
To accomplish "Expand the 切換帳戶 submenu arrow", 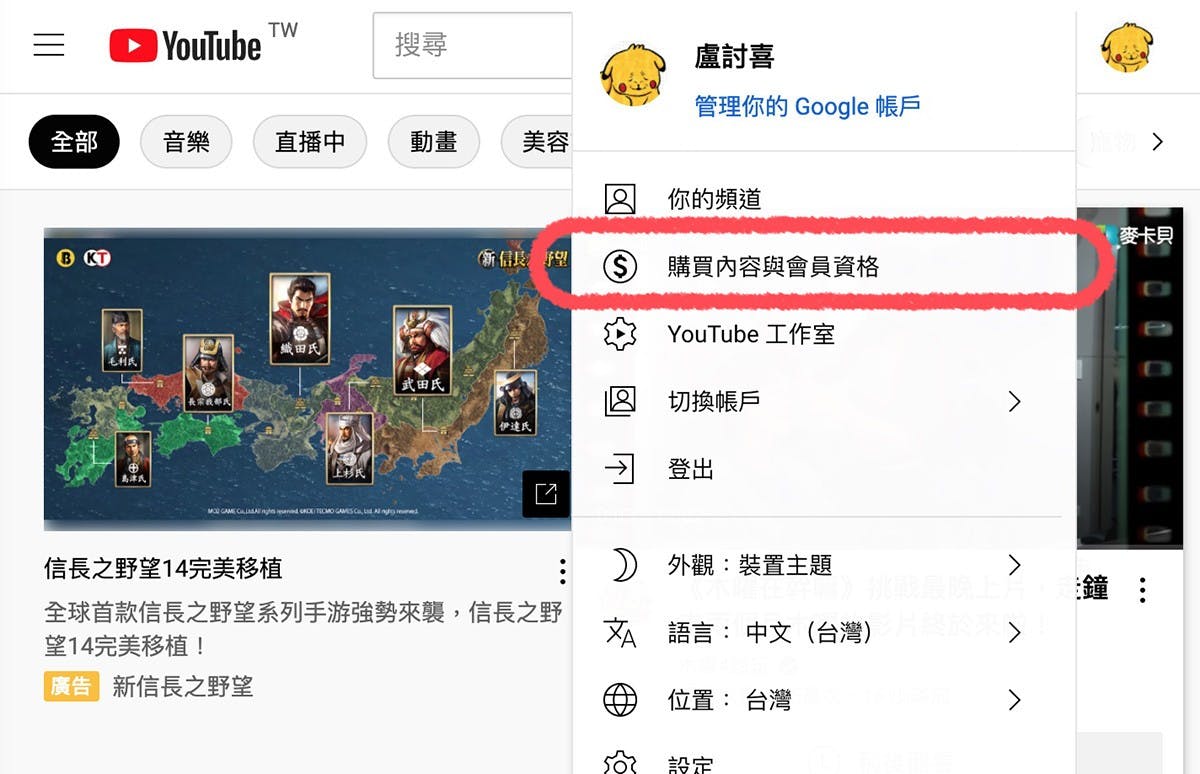I will (1015, 401).
